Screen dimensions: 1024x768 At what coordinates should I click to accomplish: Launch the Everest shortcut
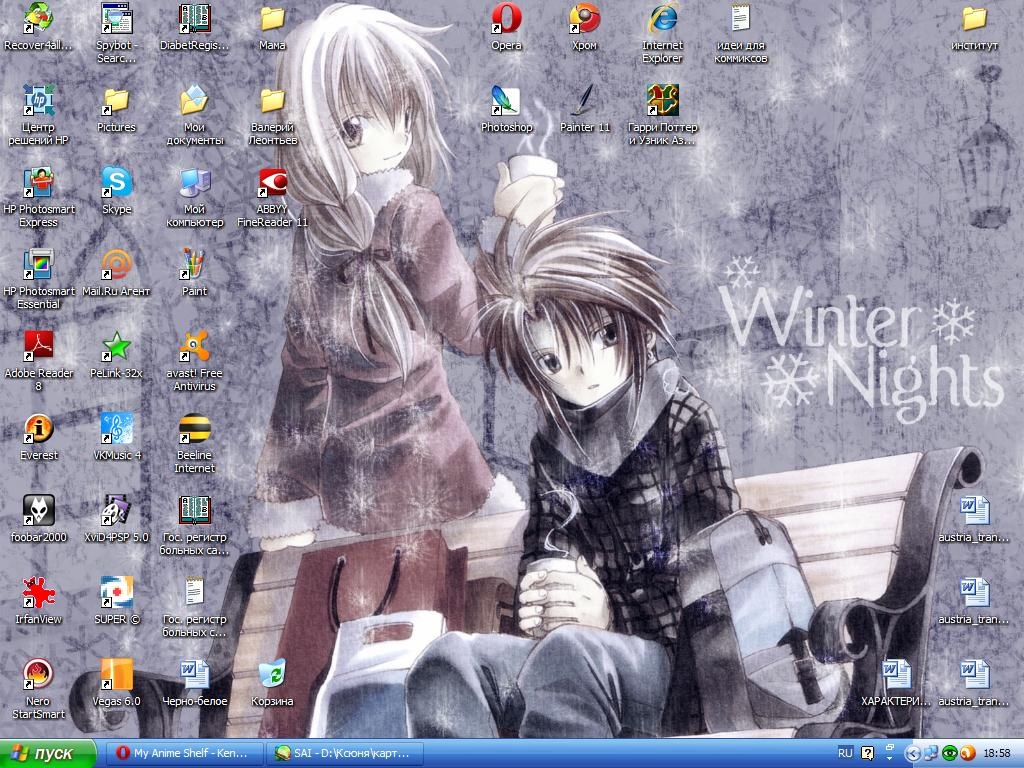38,437
